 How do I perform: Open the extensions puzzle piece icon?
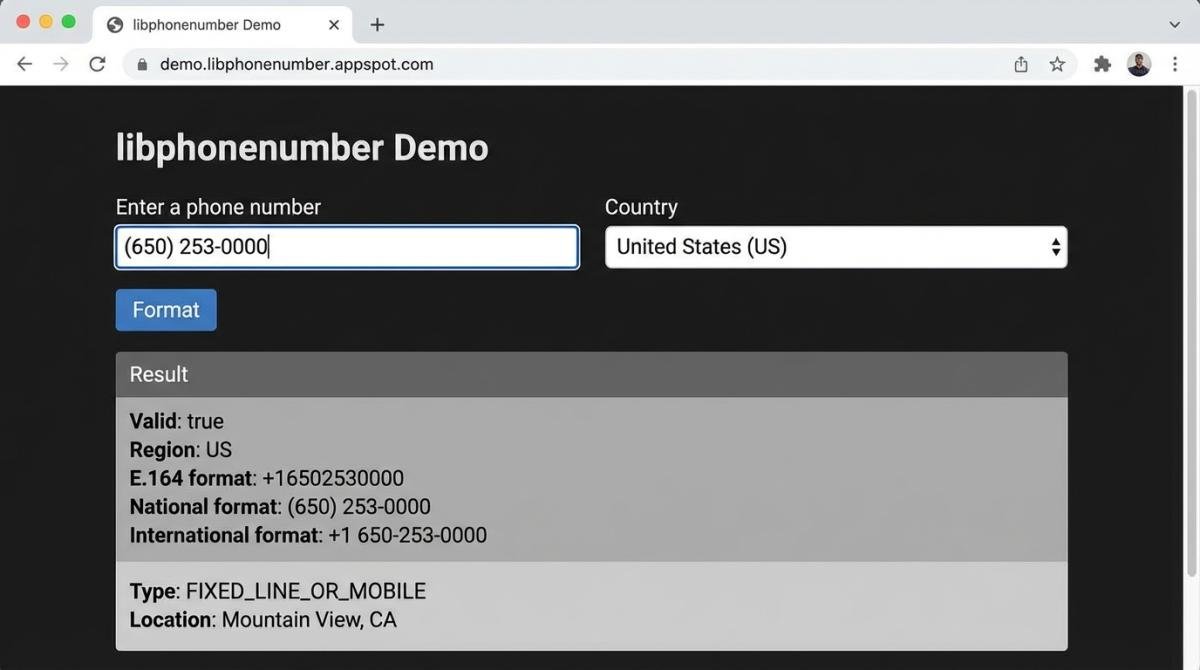click(x=1102, y=64)
